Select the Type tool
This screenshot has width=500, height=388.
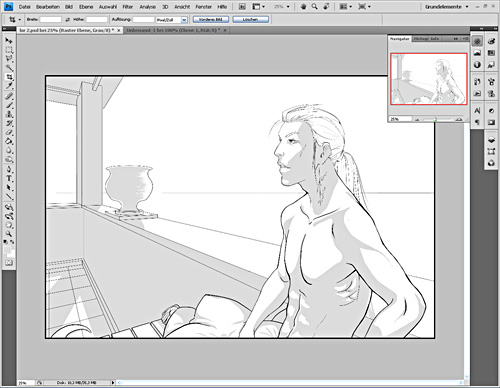pos(9,179)
